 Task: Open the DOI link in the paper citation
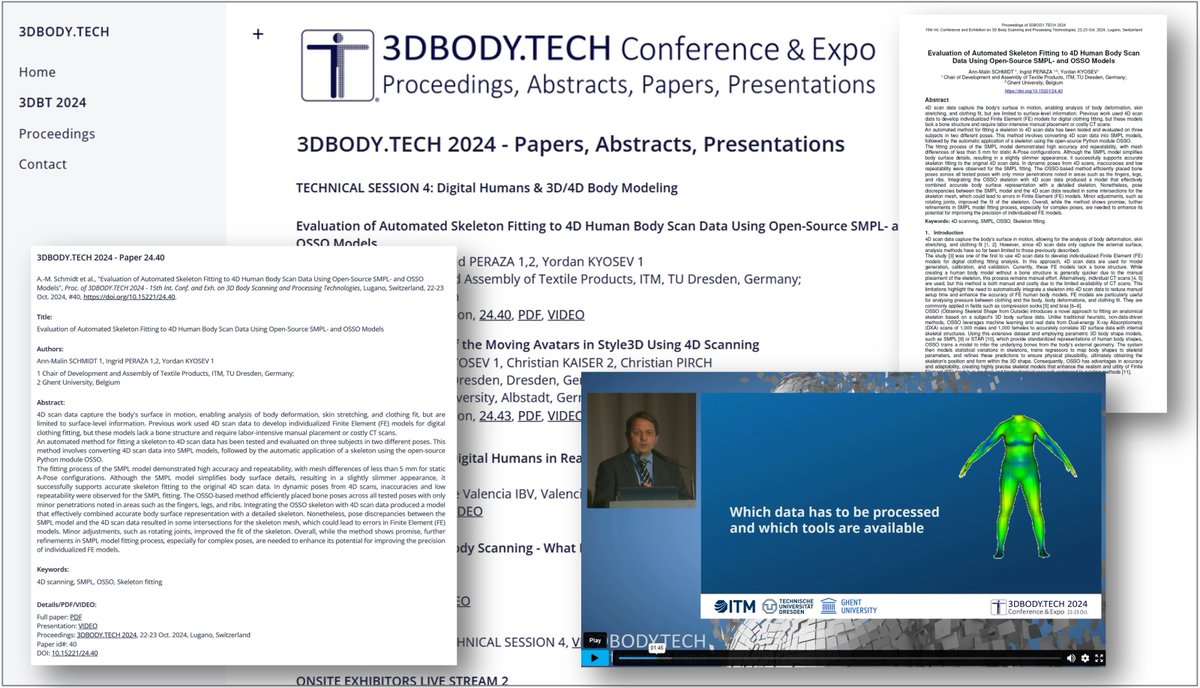pos(130,296)
